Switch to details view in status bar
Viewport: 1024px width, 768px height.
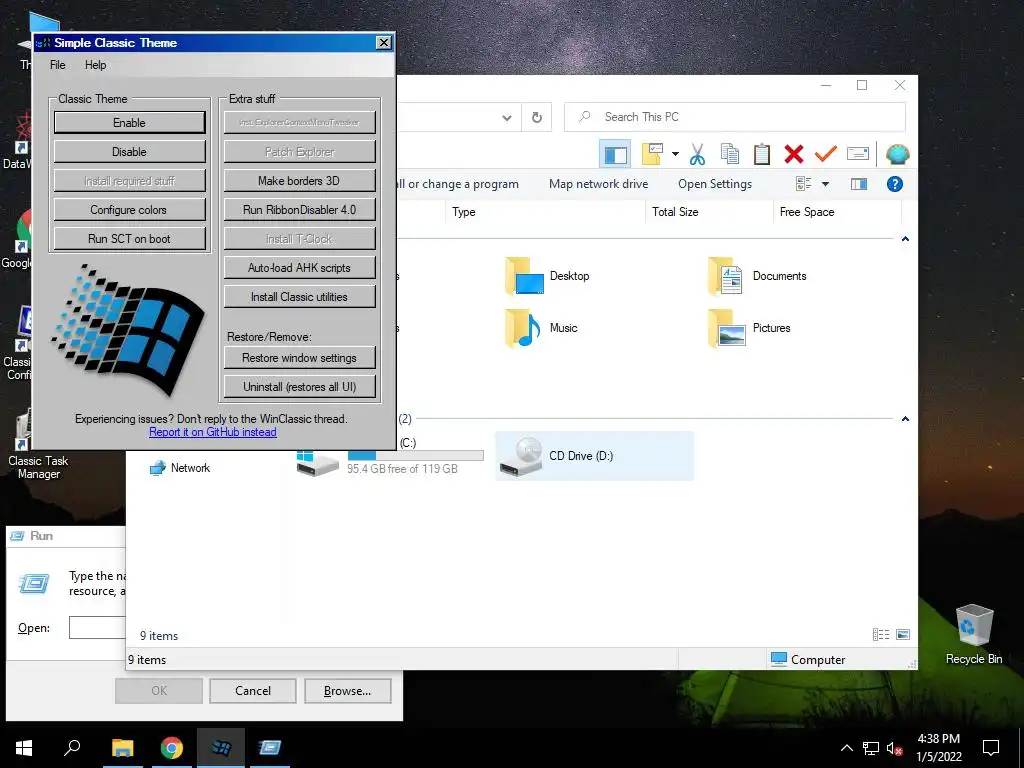[x=881, y=635]
